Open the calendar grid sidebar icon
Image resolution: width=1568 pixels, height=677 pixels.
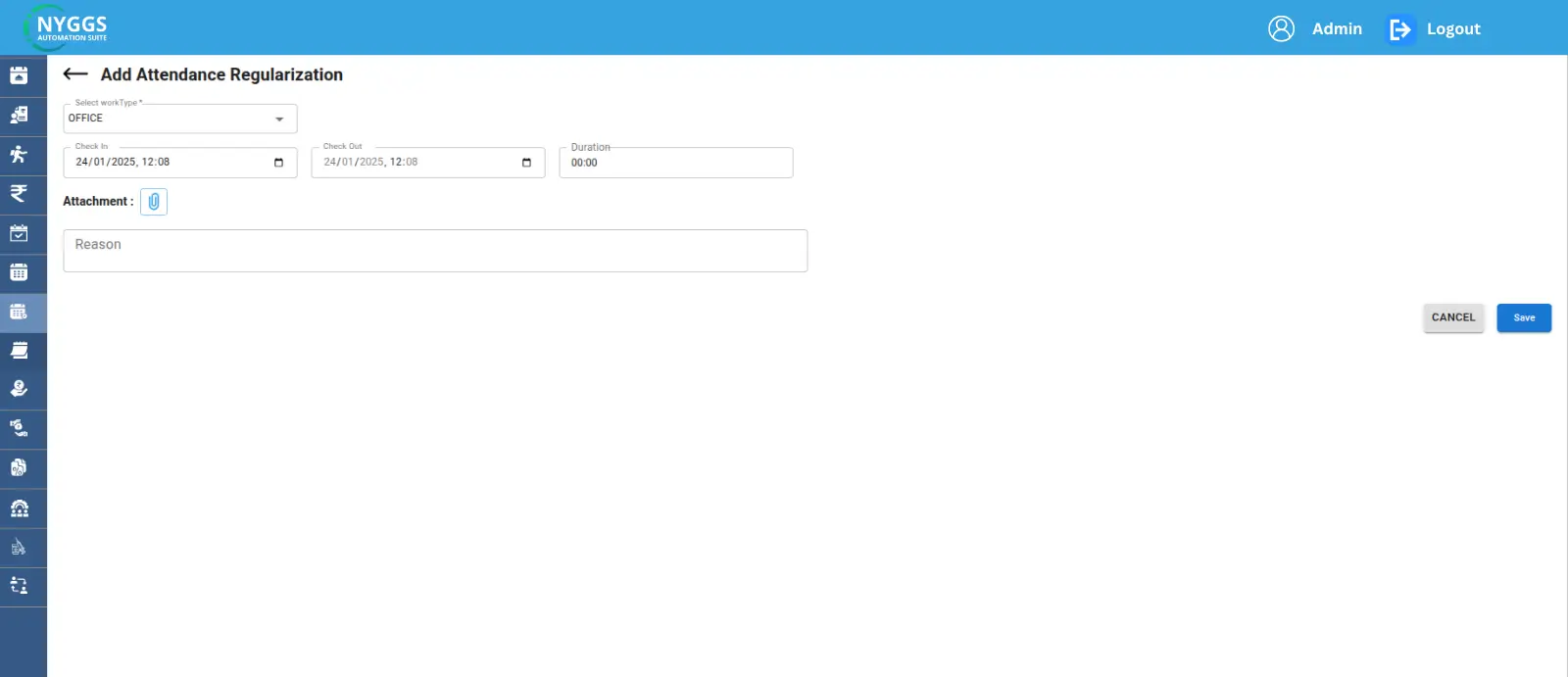[x=19, y=272]
